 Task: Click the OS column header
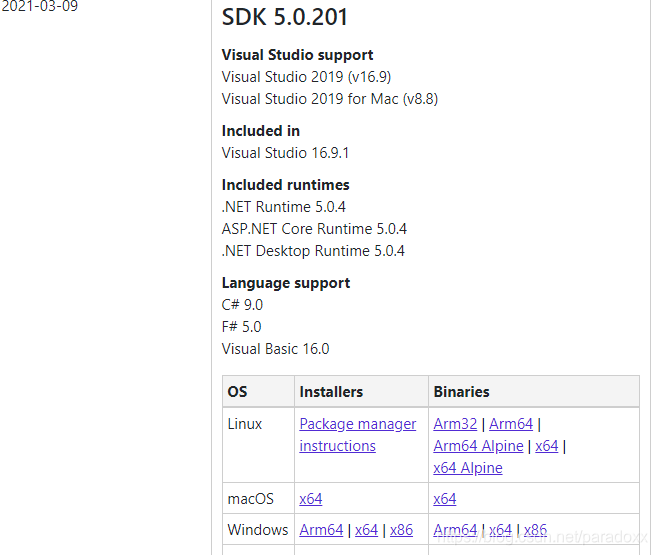point(237,392)
